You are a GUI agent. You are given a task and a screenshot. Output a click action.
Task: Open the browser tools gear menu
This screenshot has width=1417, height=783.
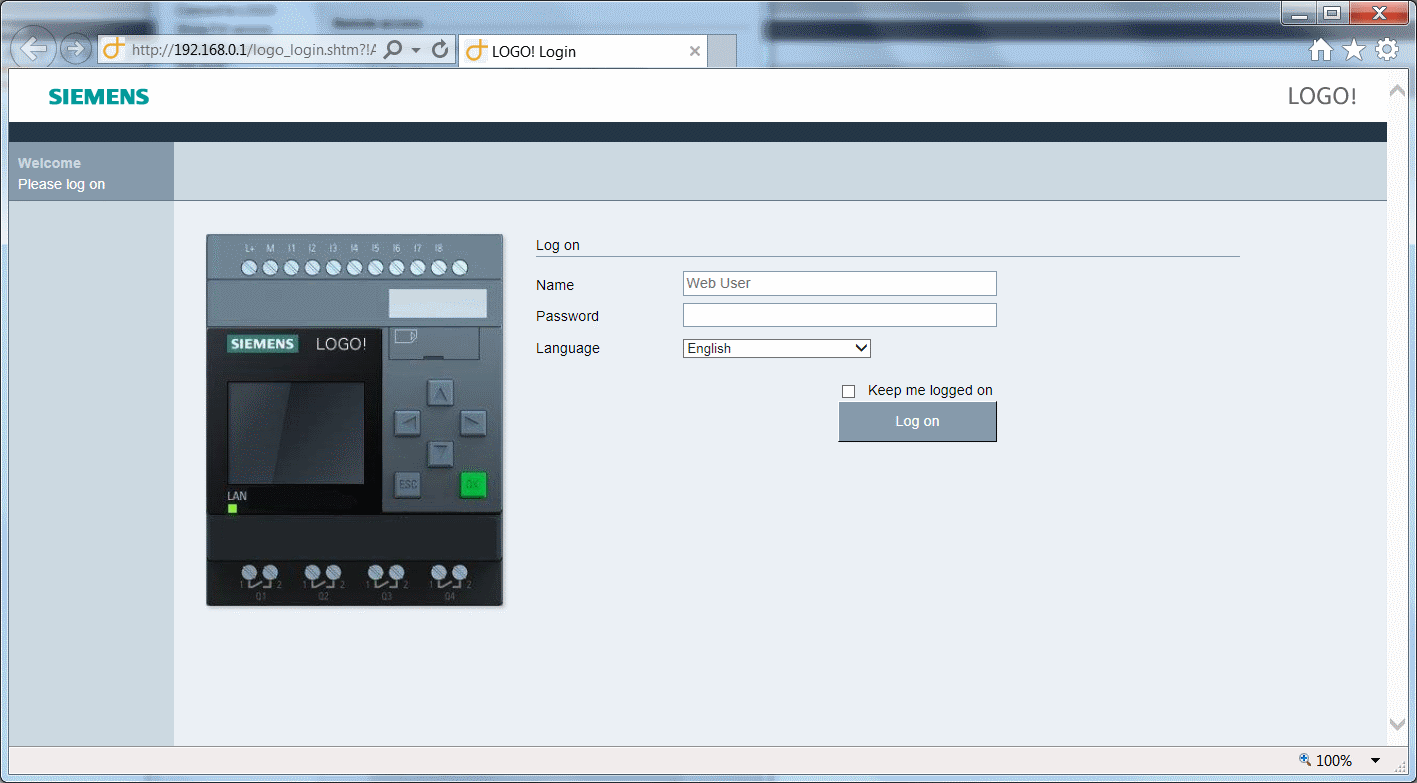coord(1386,50)
